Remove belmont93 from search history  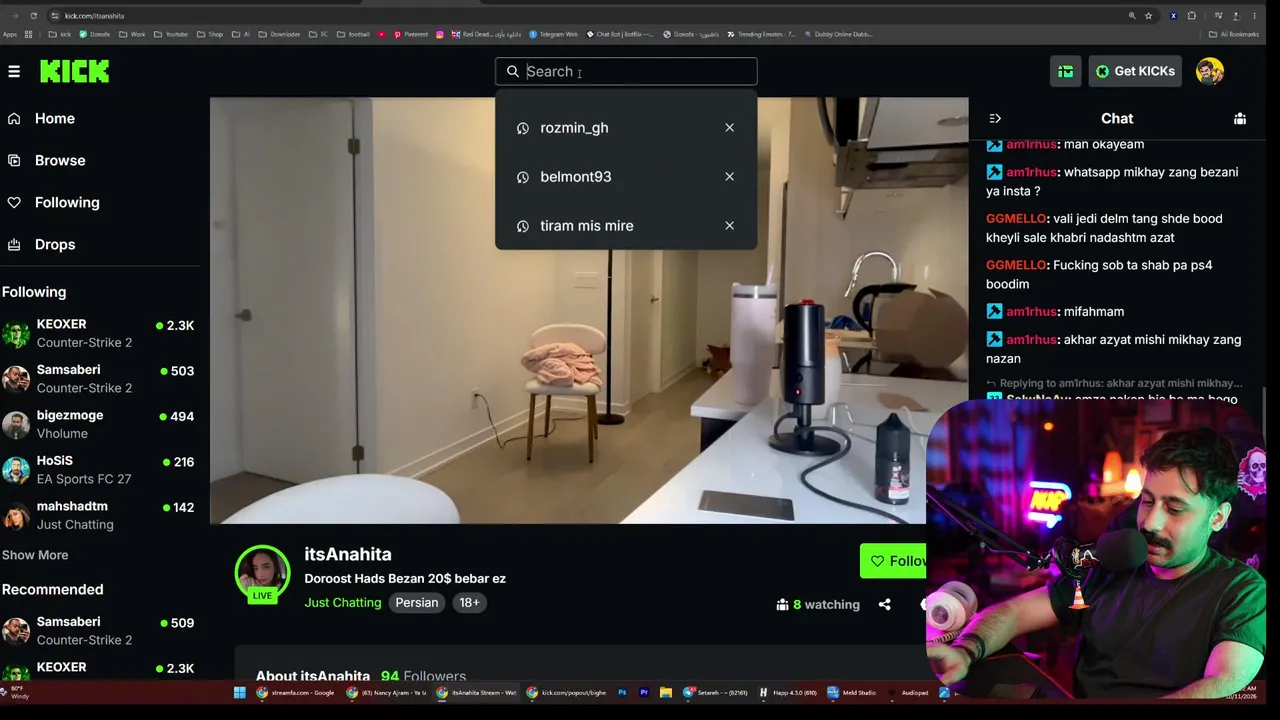click(729, 177)
